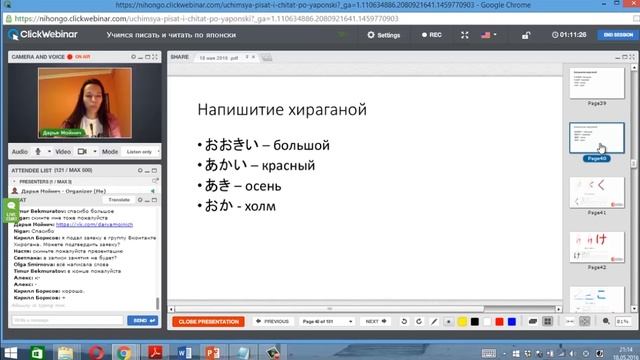Open the Page40 thumbnail

pyautogui.click(x=597, y=138)
